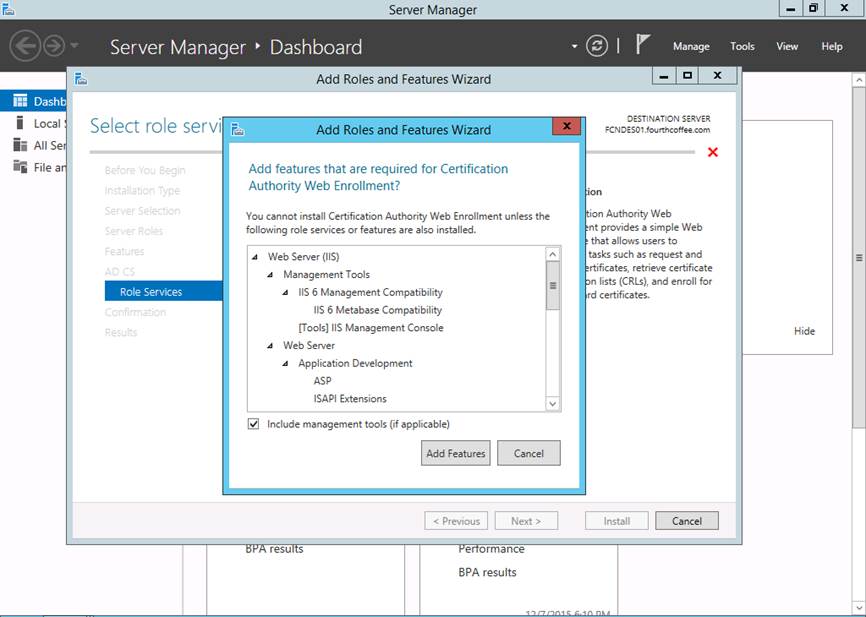866x617 pixels.
Task: Collapse the Web Server (IIS) tree node
Action: pyautogui.click(x=256, y=257)
